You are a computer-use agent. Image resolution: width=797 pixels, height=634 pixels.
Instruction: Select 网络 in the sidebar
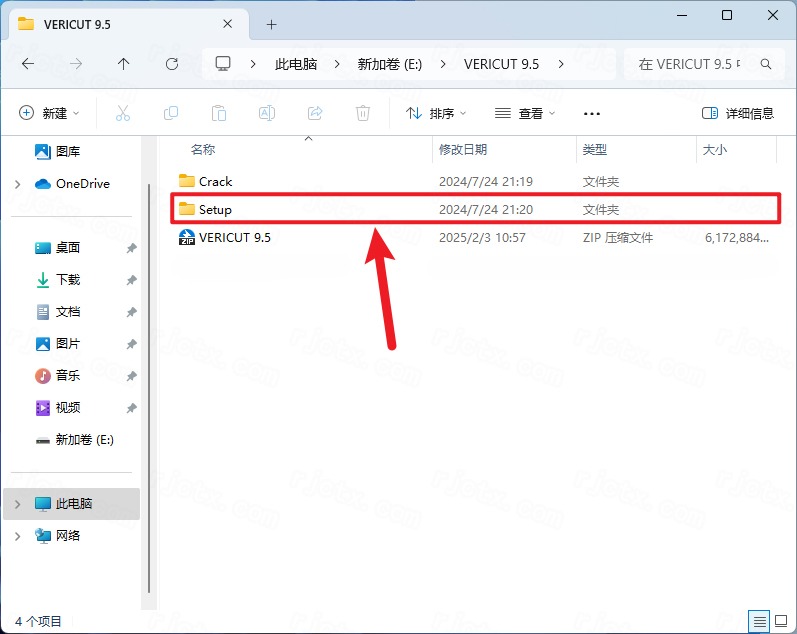(57, 535)
